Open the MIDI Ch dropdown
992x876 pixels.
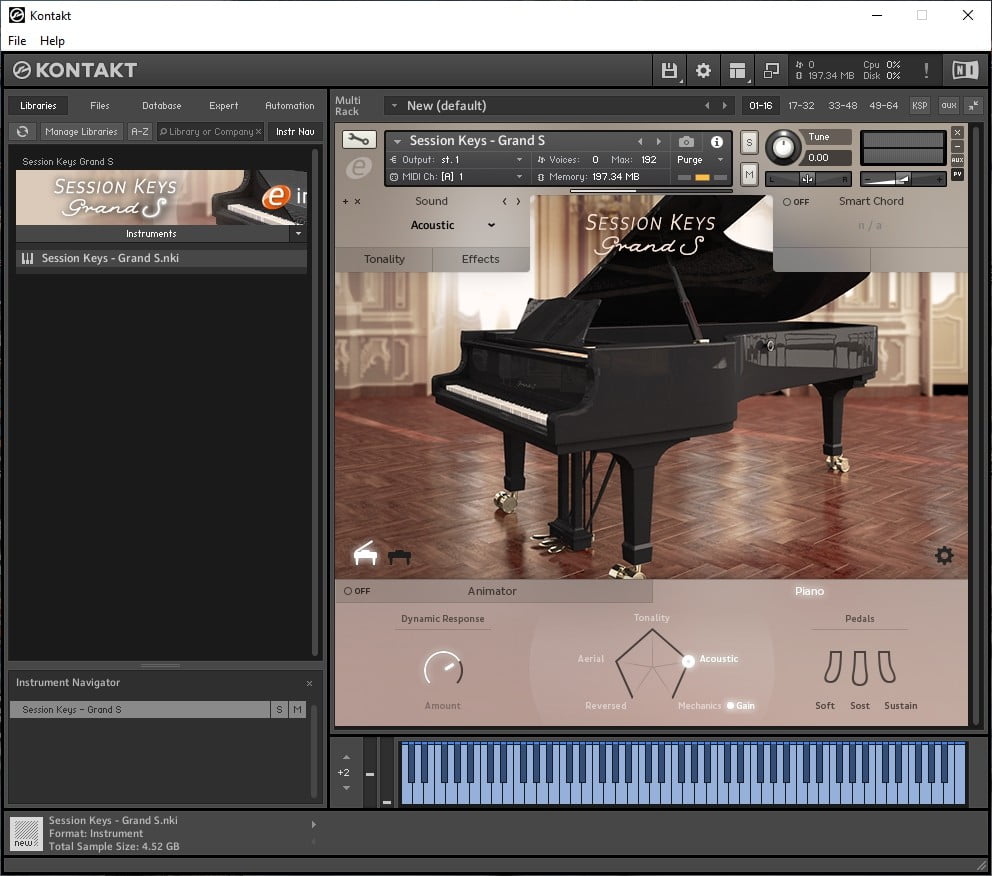point(457,176)
